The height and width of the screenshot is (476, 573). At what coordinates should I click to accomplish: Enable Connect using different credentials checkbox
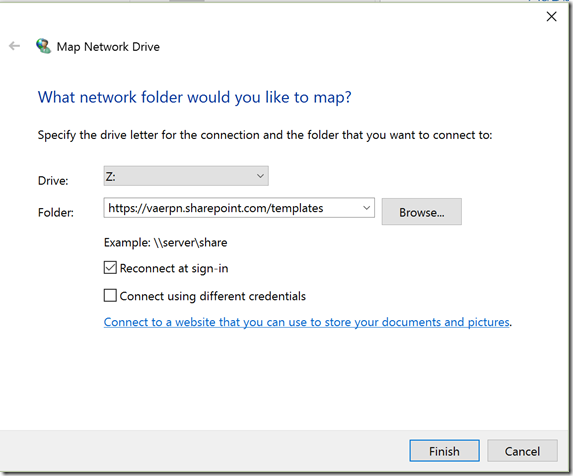click(110, 296)
